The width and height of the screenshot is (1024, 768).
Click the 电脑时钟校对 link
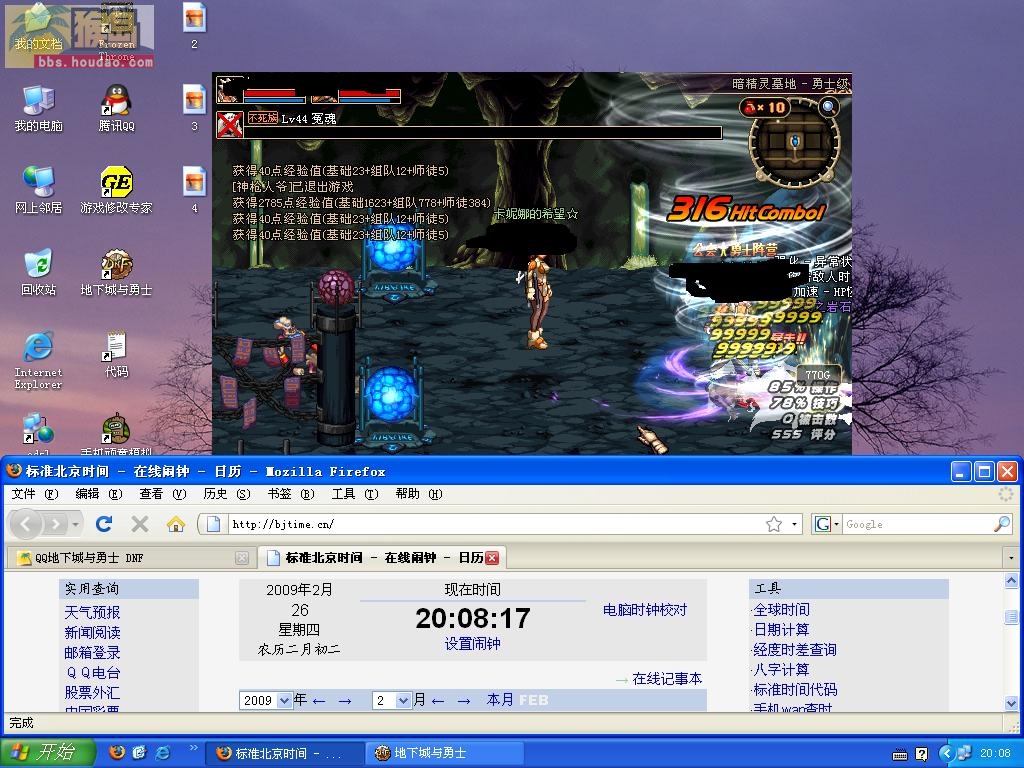645,610
